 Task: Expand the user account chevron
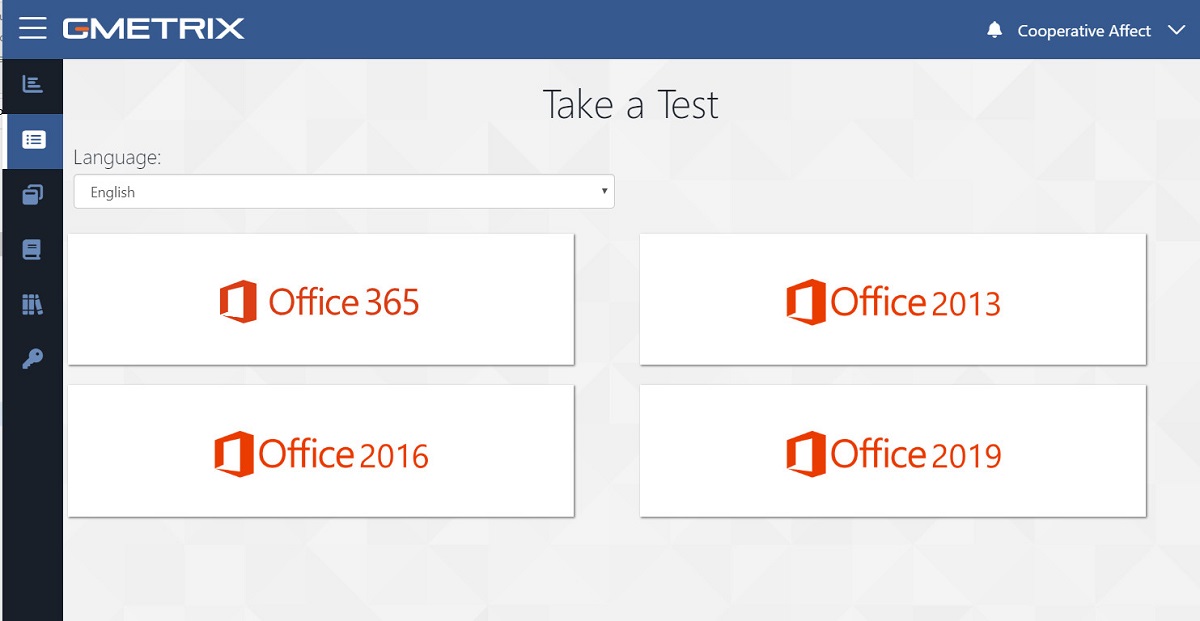pyautogui.click(x=1175, y=30)
